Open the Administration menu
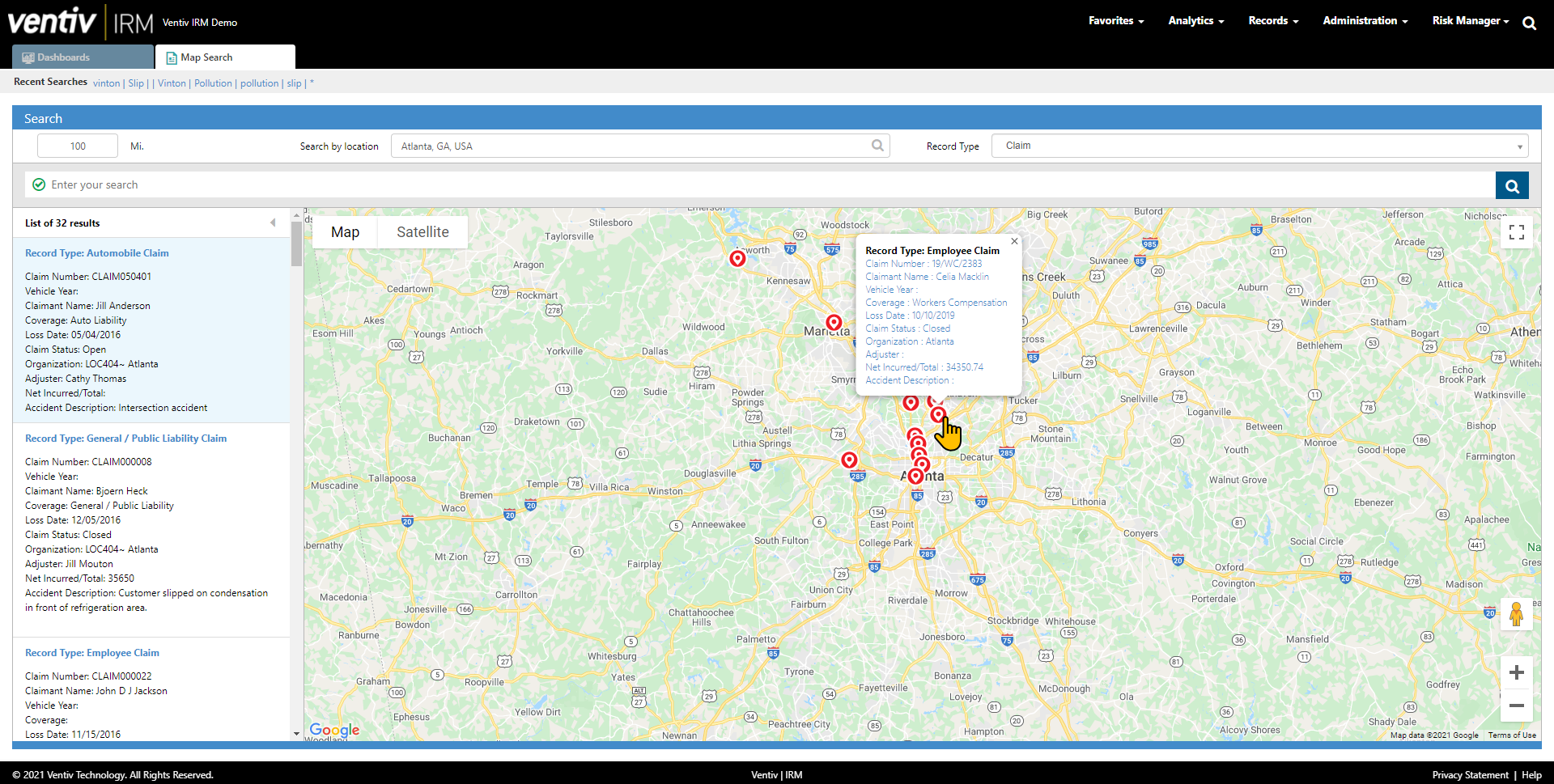1554x784 pixels. [x=1365, y=21]
